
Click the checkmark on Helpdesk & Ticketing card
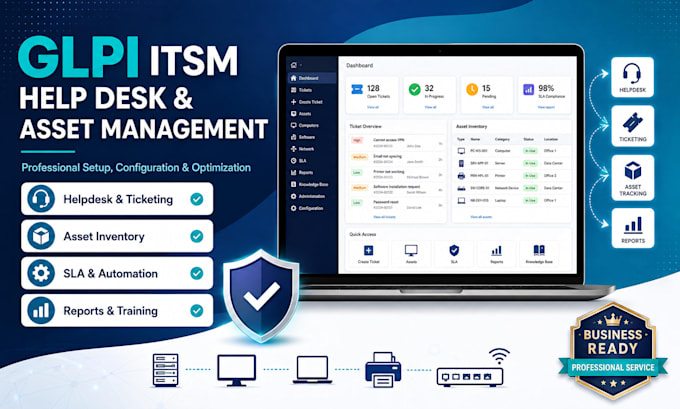pyautogui.click(x=197, y=199)
